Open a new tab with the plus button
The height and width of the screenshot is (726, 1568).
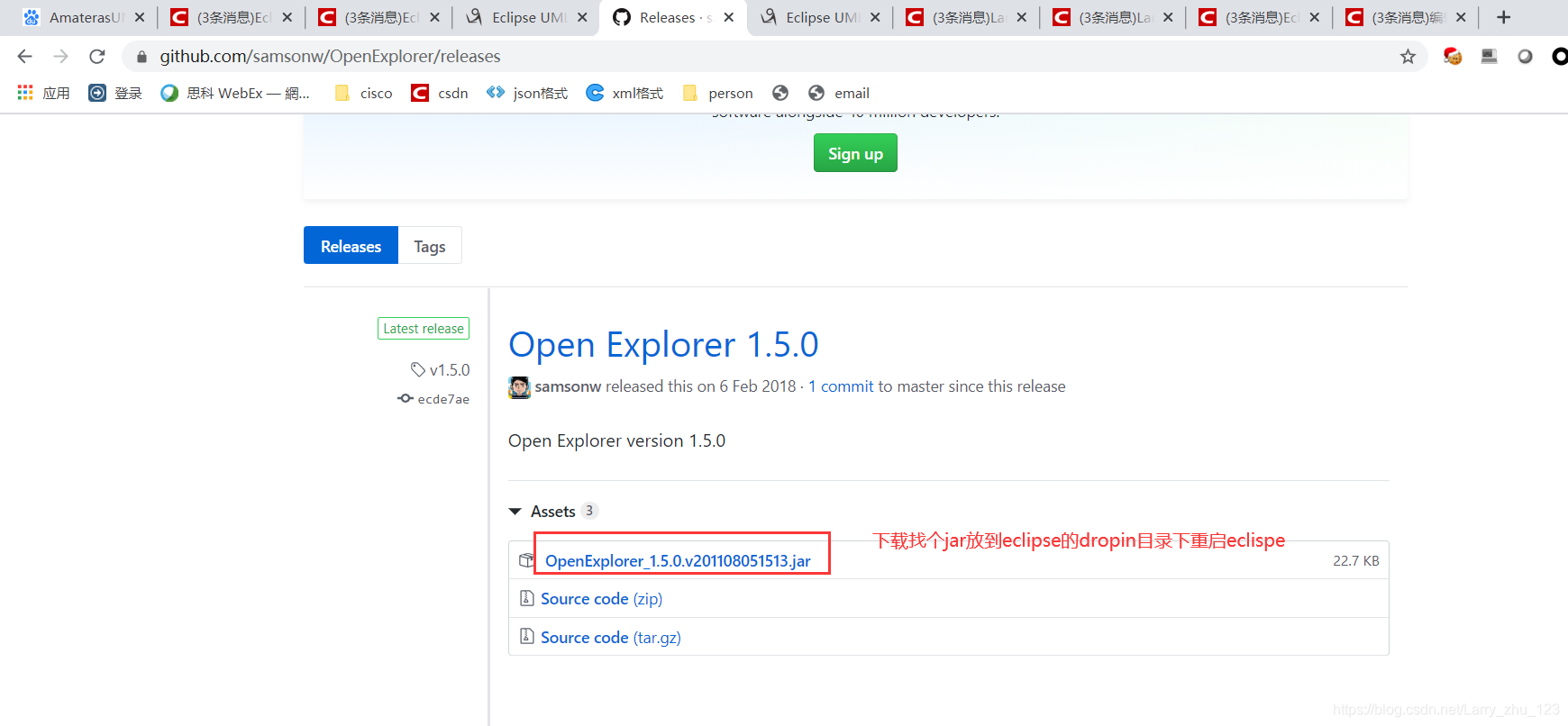click(1503, 17)
